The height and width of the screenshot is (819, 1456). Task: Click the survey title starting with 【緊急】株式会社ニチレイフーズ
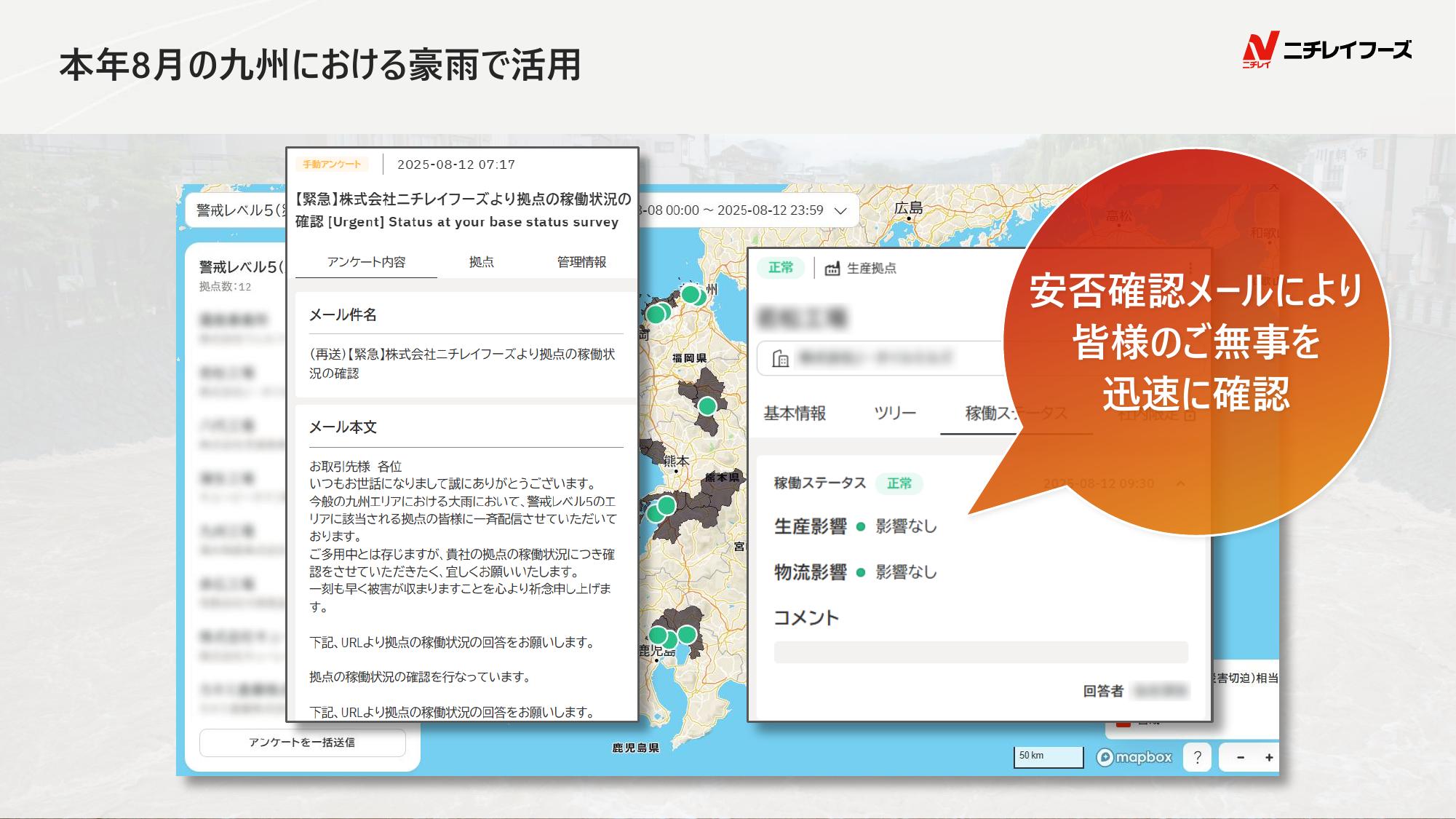[x=463, y=210]
